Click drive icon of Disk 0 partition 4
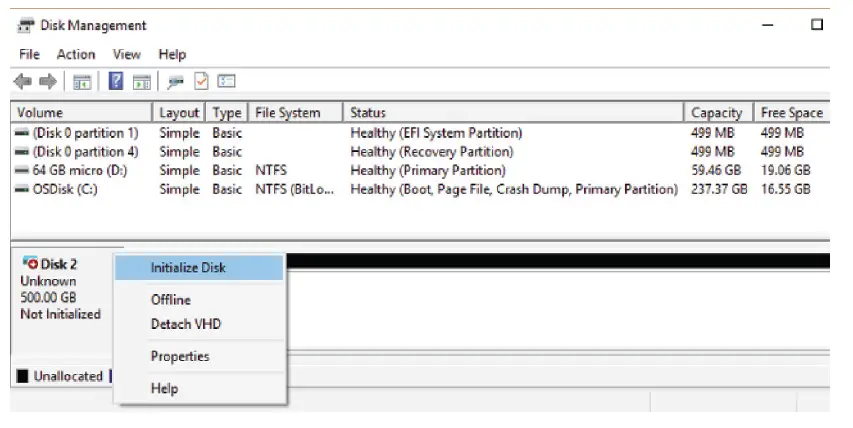Image resolution: width=853 pixels, height=428 pixels. [22, 151]
